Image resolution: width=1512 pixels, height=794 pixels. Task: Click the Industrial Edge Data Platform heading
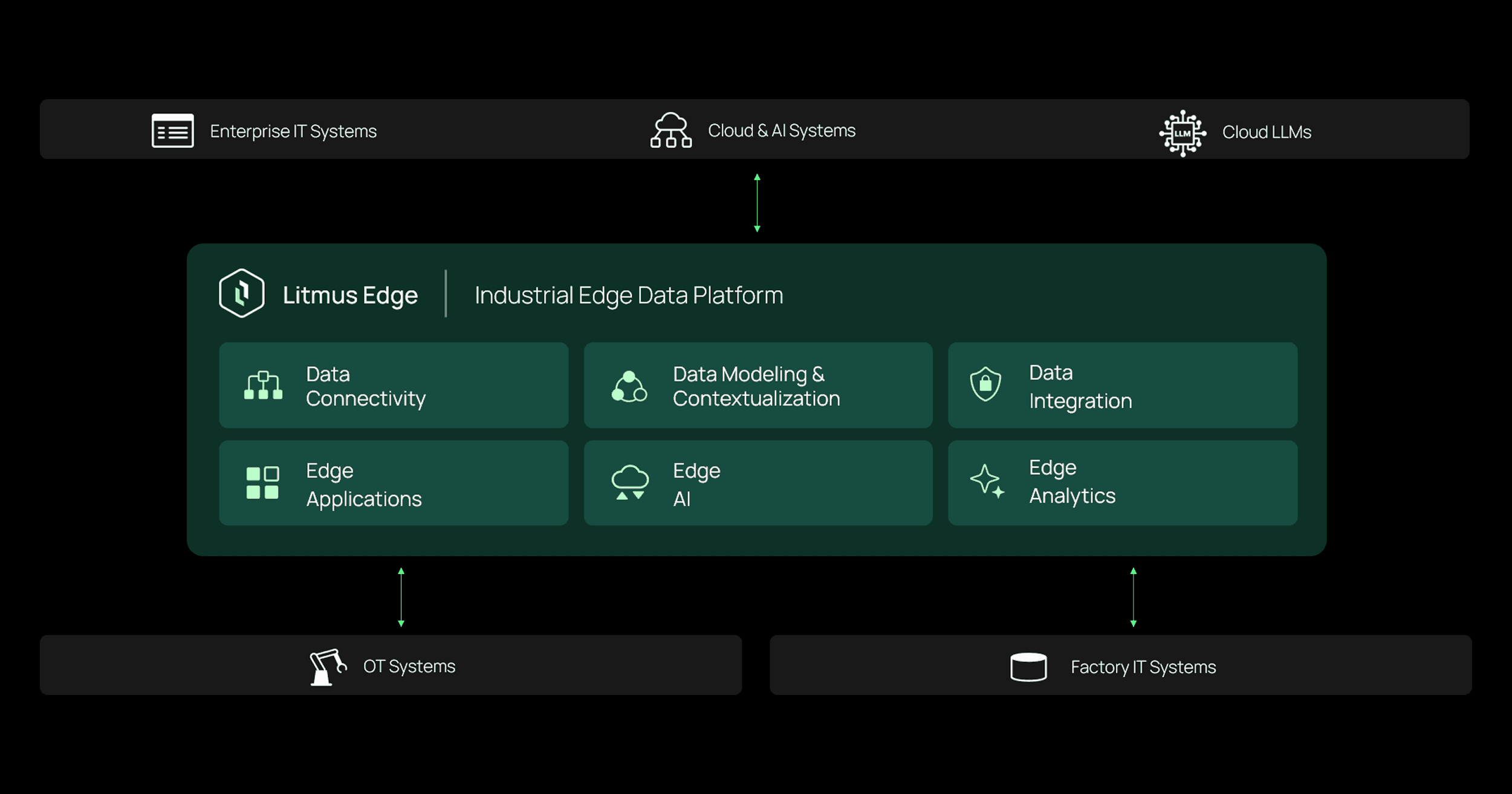coord(629,295)
